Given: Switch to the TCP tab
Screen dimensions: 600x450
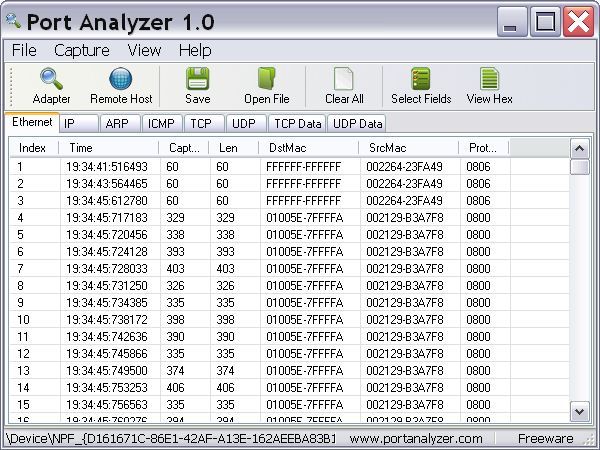Looking at the screenshot, I should pyautogui.click(x=204, y=124).
